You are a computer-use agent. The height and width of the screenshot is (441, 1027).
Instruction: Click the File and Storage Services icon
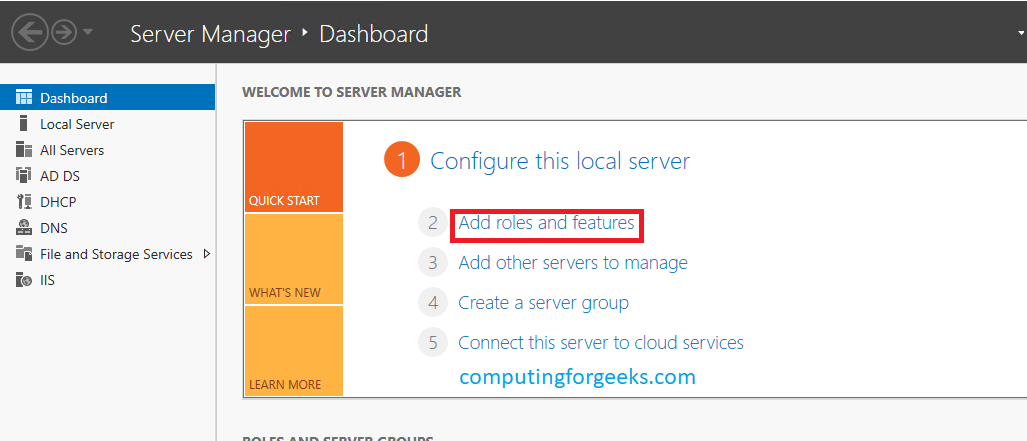pyautogui.click(x=24, y=254)
